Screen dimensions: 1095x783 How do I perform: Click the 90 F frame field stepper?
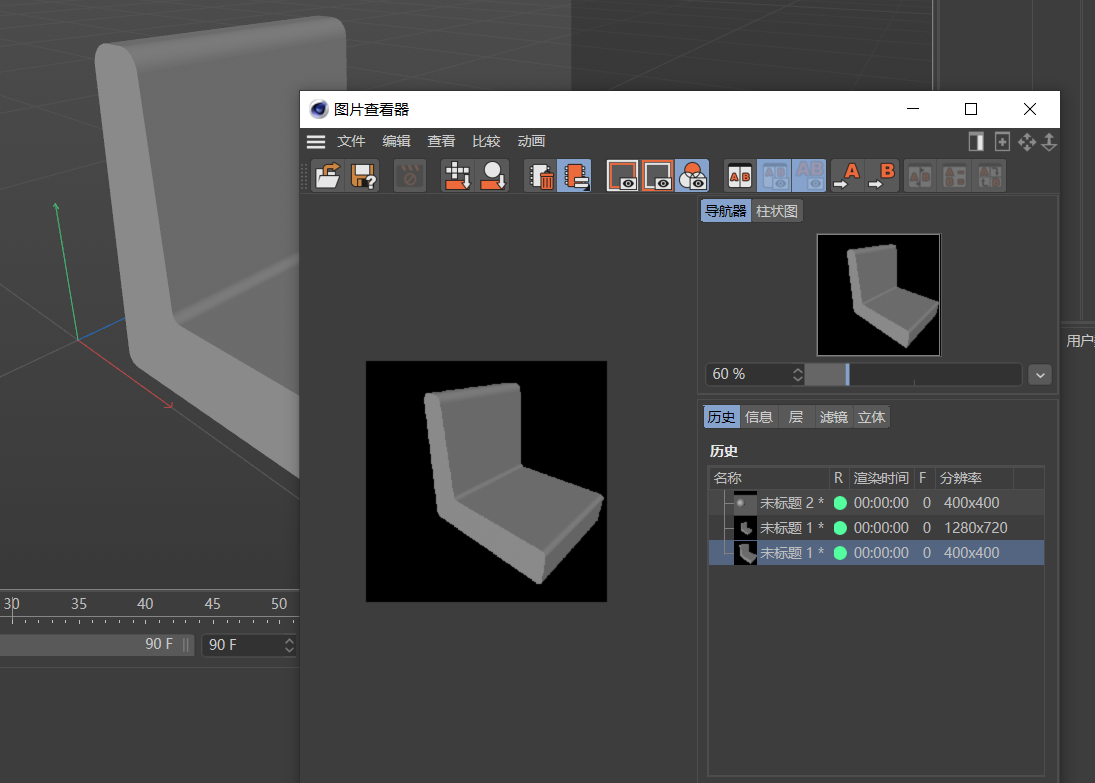pos(289,645)
